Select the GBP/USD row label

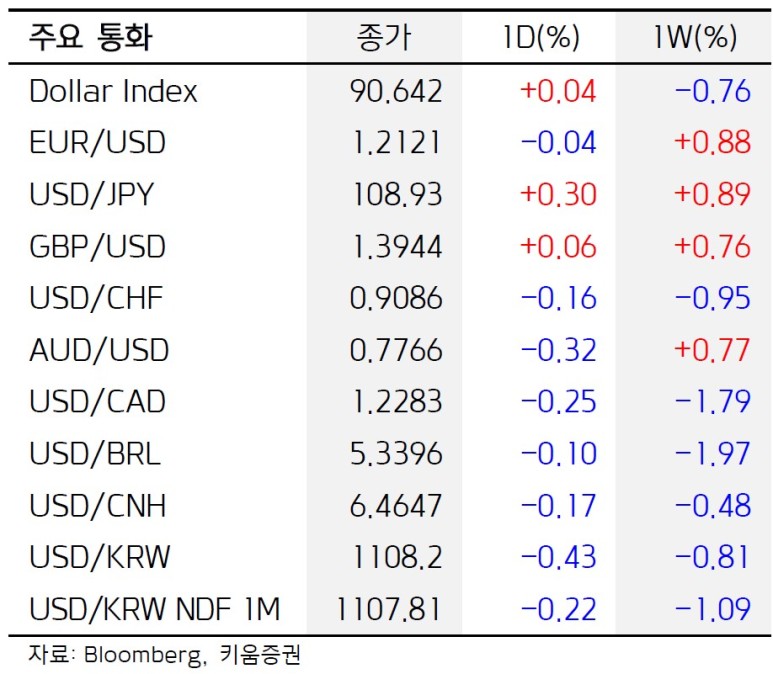point(97,246)
